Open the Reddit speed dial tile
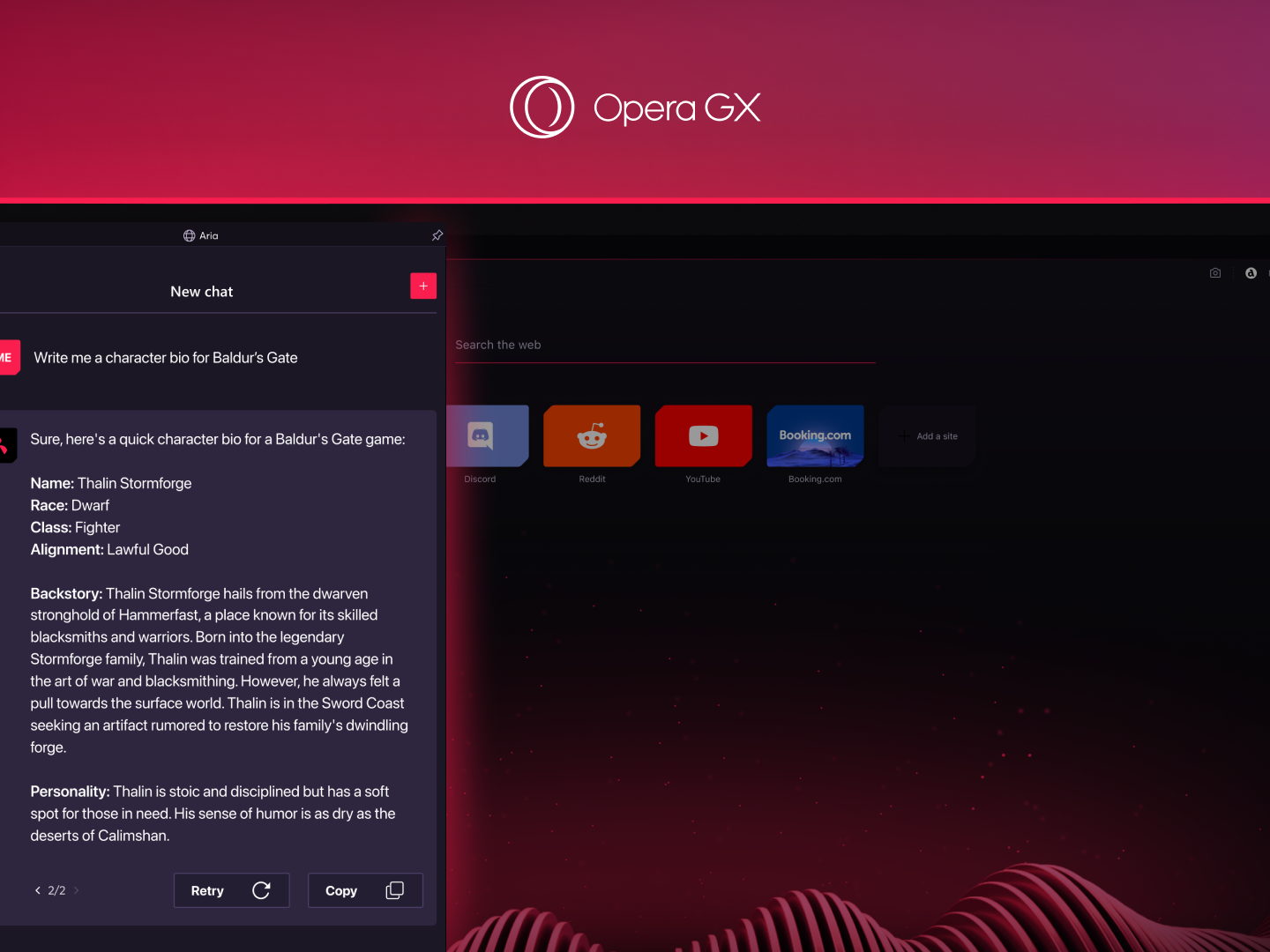1270x952 pixels. point(592,436)
